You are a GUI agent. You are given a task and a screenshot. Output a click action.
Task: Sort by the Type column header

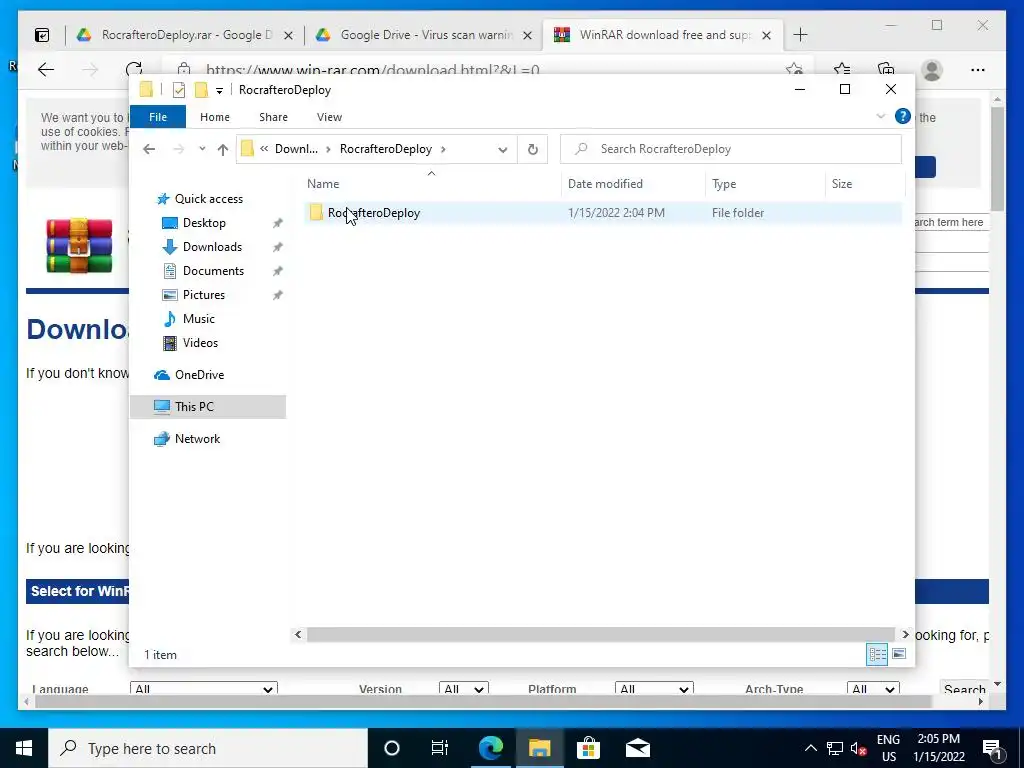click(x=765, y=184)
